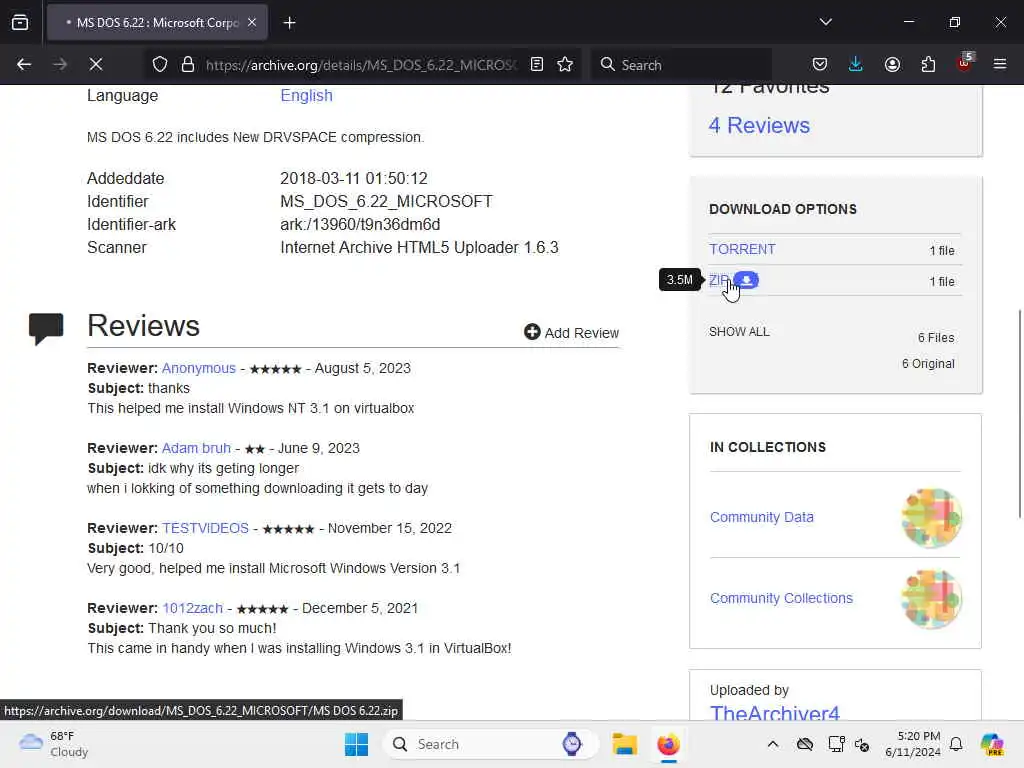Open the uBlock Origin extension icon

[965, 63]
